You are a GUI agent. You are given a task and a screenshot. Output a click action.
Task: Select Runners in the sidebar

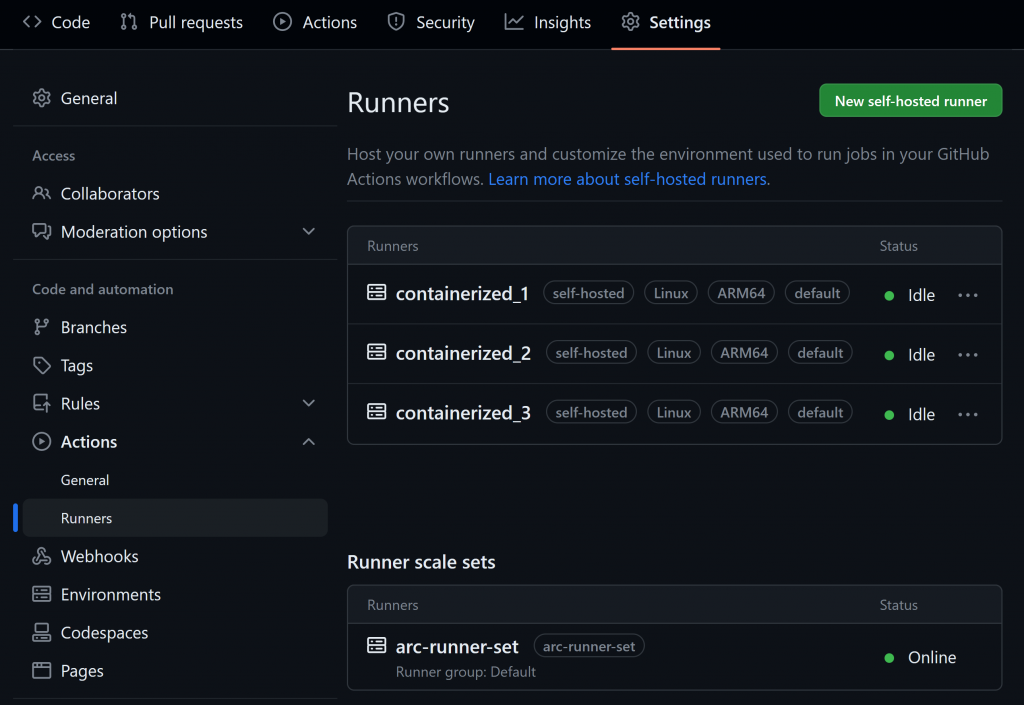[x=175, y=518]
